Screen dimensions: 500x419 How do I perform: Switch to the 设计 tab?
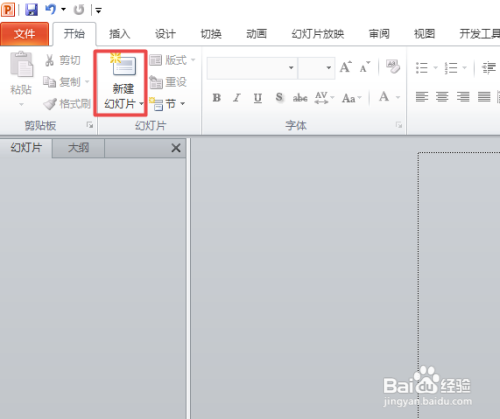point(165,34)
